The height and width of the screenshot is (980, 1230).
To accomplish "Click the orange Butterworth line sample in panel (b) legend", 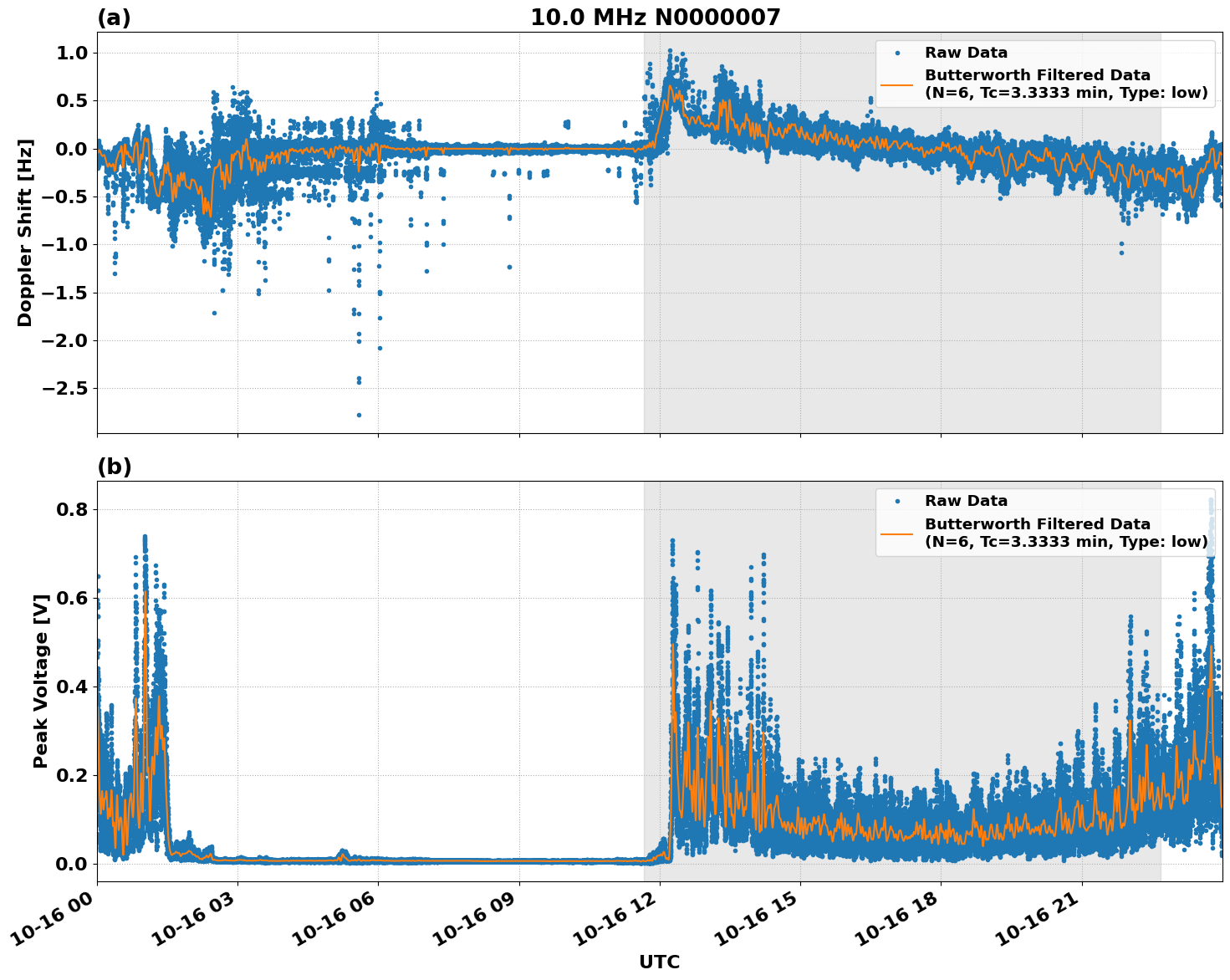I will [897, 533].
